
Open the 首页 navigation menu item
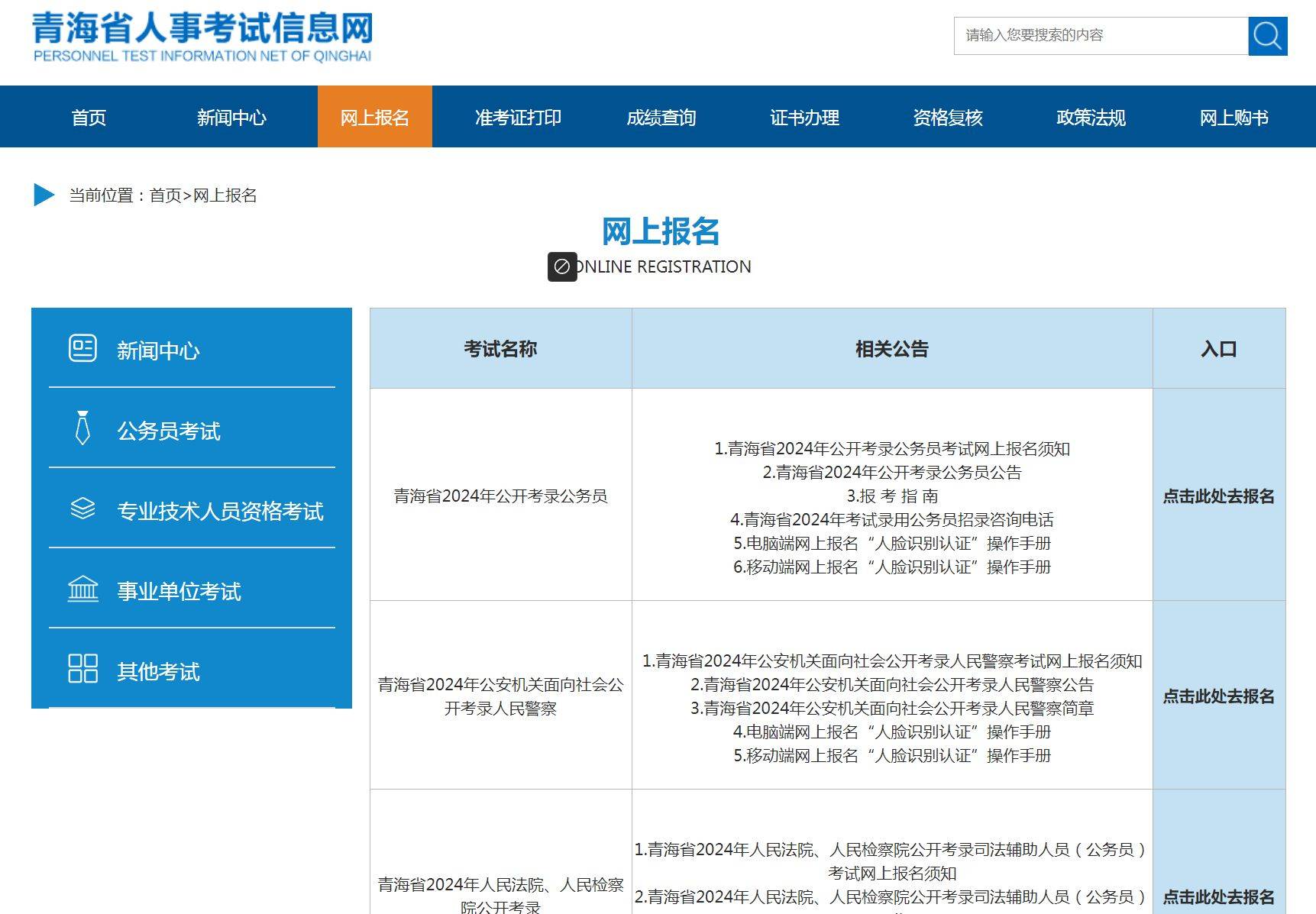89,118
